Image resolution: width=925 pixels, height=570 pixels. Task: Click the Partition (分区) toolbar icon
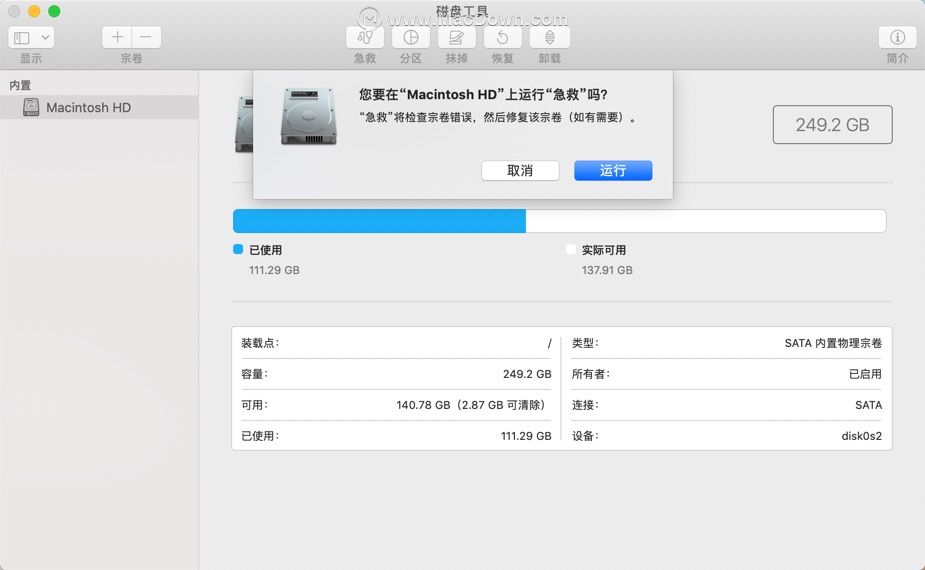(x=411, y=38)
